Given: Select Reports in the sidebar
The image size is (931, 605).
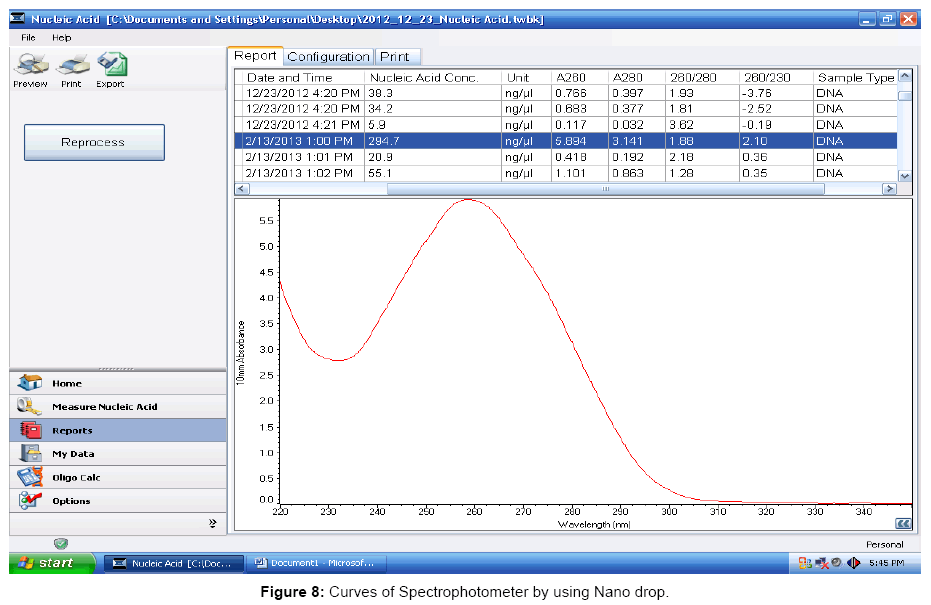Looking at the screenshot, I should (72, 431).
